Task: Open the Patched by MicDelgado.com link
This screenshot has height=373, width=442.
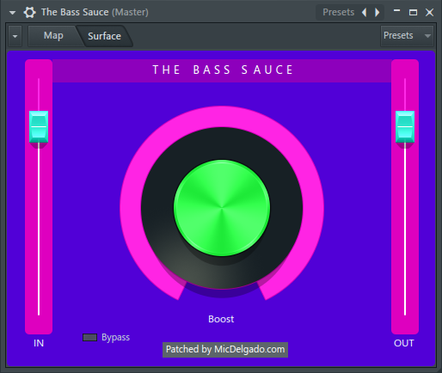Action: 225,349
